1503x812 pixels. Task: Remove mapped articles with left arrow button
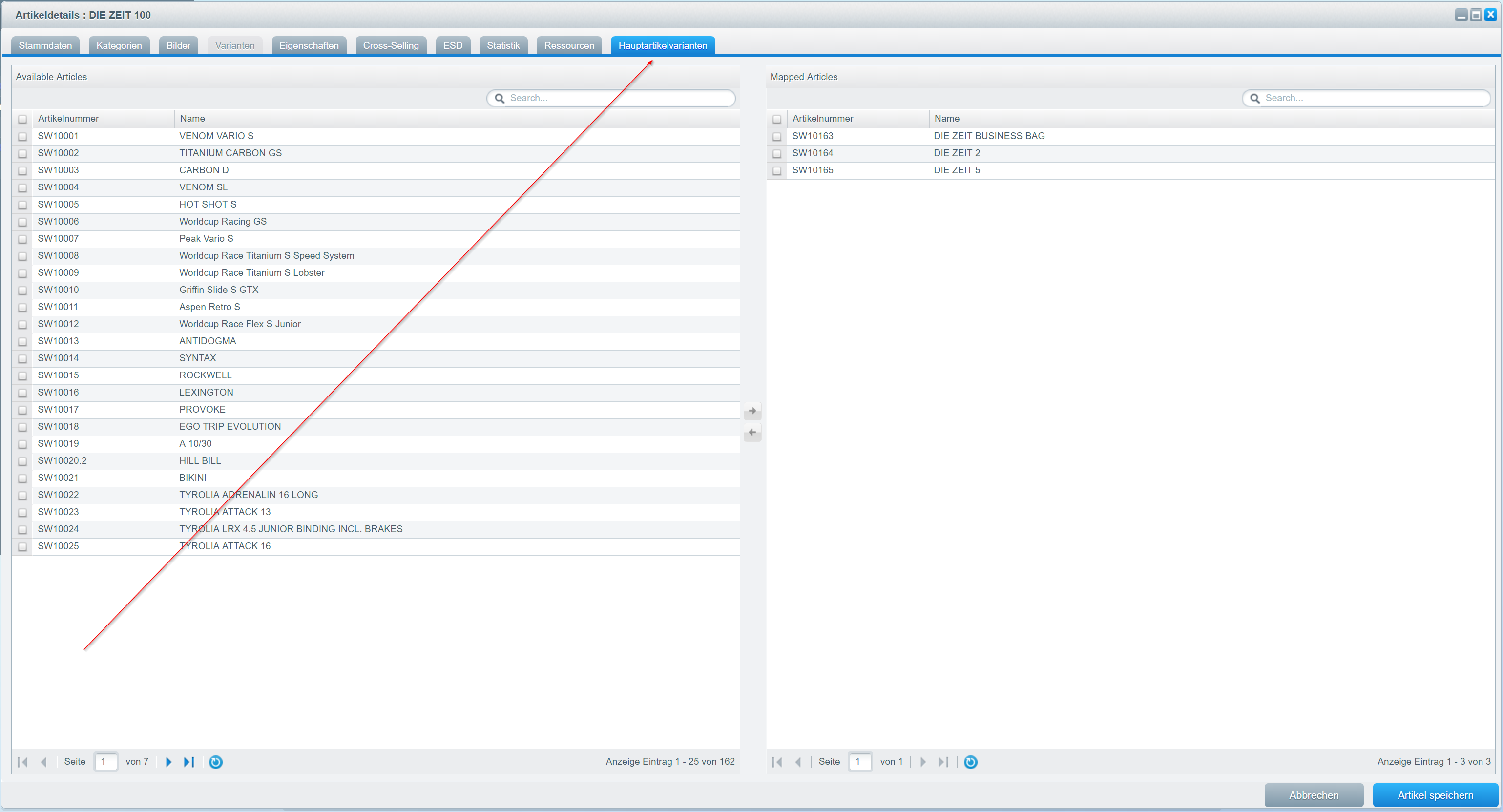coord(752,433)
